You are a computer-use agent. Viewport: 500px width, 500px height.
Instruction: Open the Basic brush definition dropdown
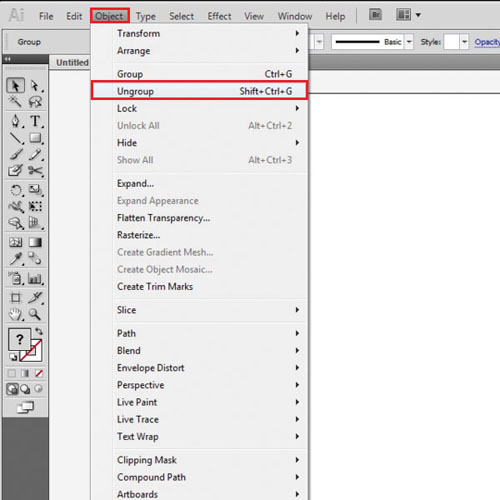tap(409, 42)
